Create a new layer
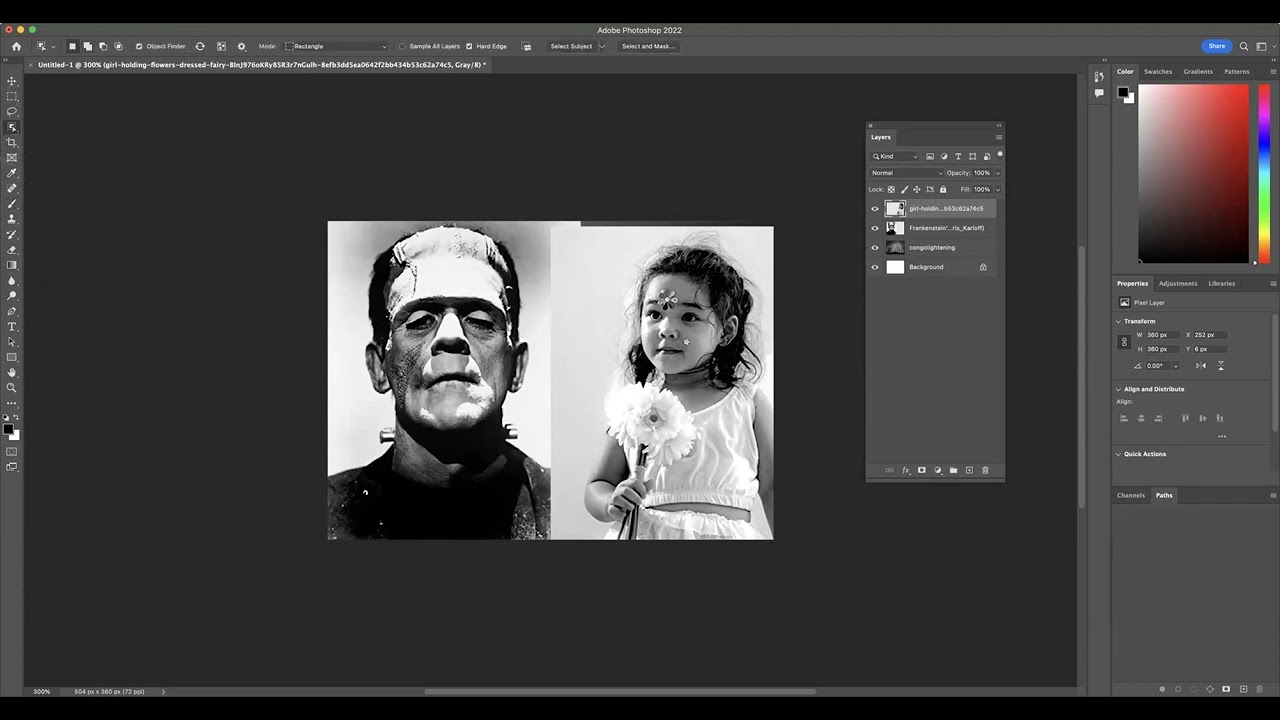This screenshot has height=720, width=1280. [969, 470]
